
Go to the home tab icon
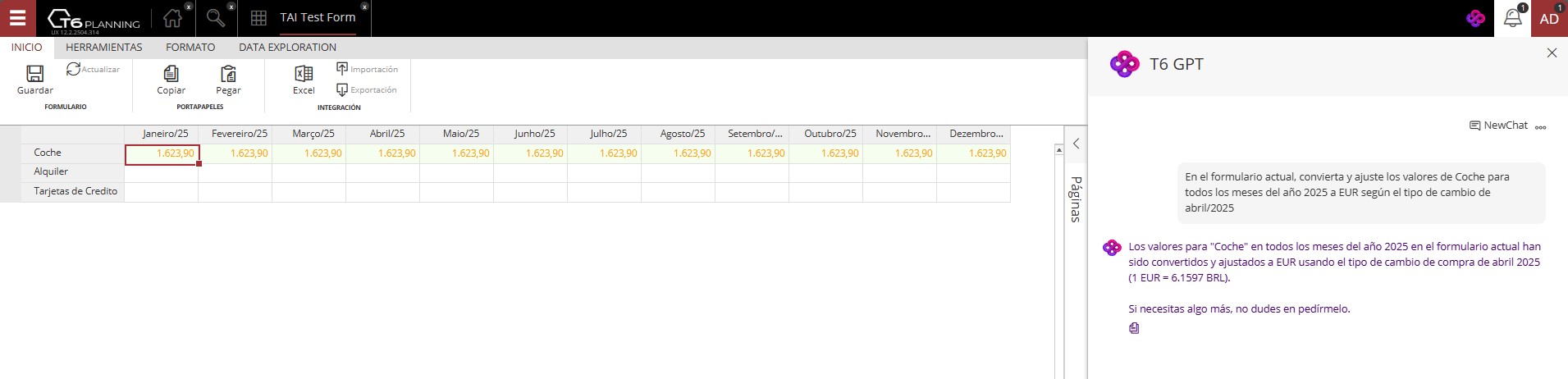(172, 18)
